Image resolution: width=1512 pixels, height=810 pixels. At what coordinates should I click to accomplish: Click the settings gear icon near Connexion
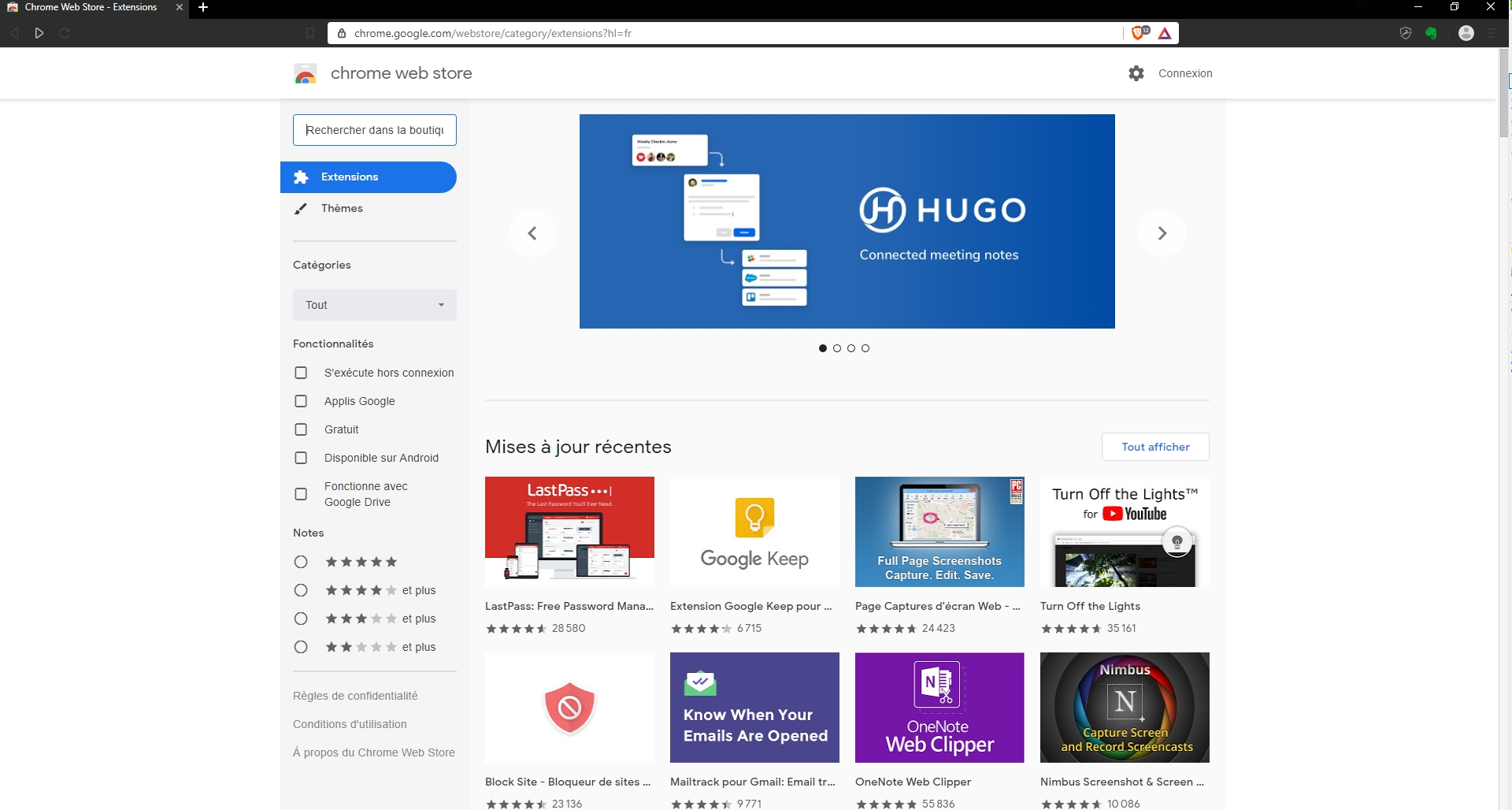point(1136,73)
